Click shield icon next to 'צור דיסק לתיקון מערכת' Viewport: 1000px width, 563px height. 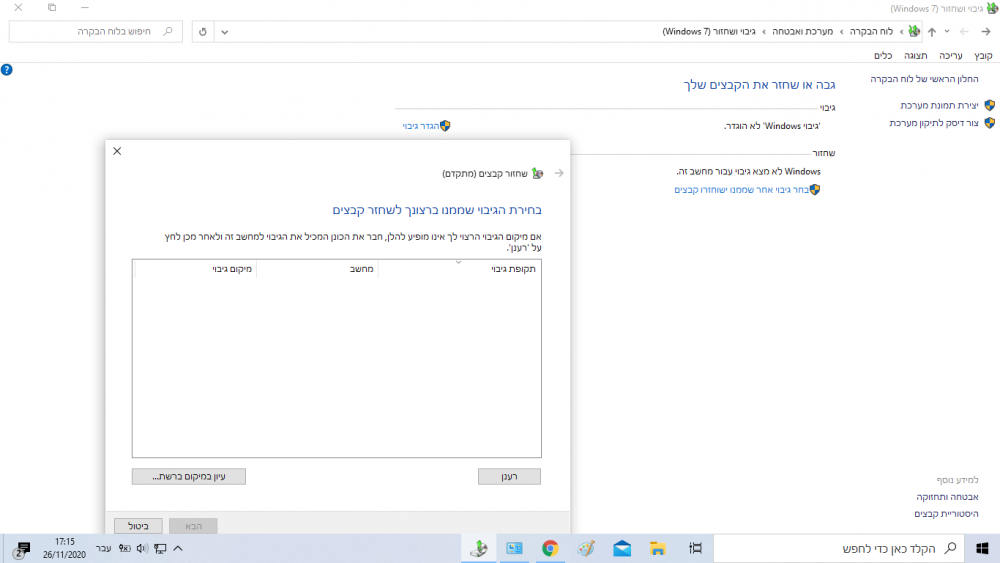pos(989,122)
